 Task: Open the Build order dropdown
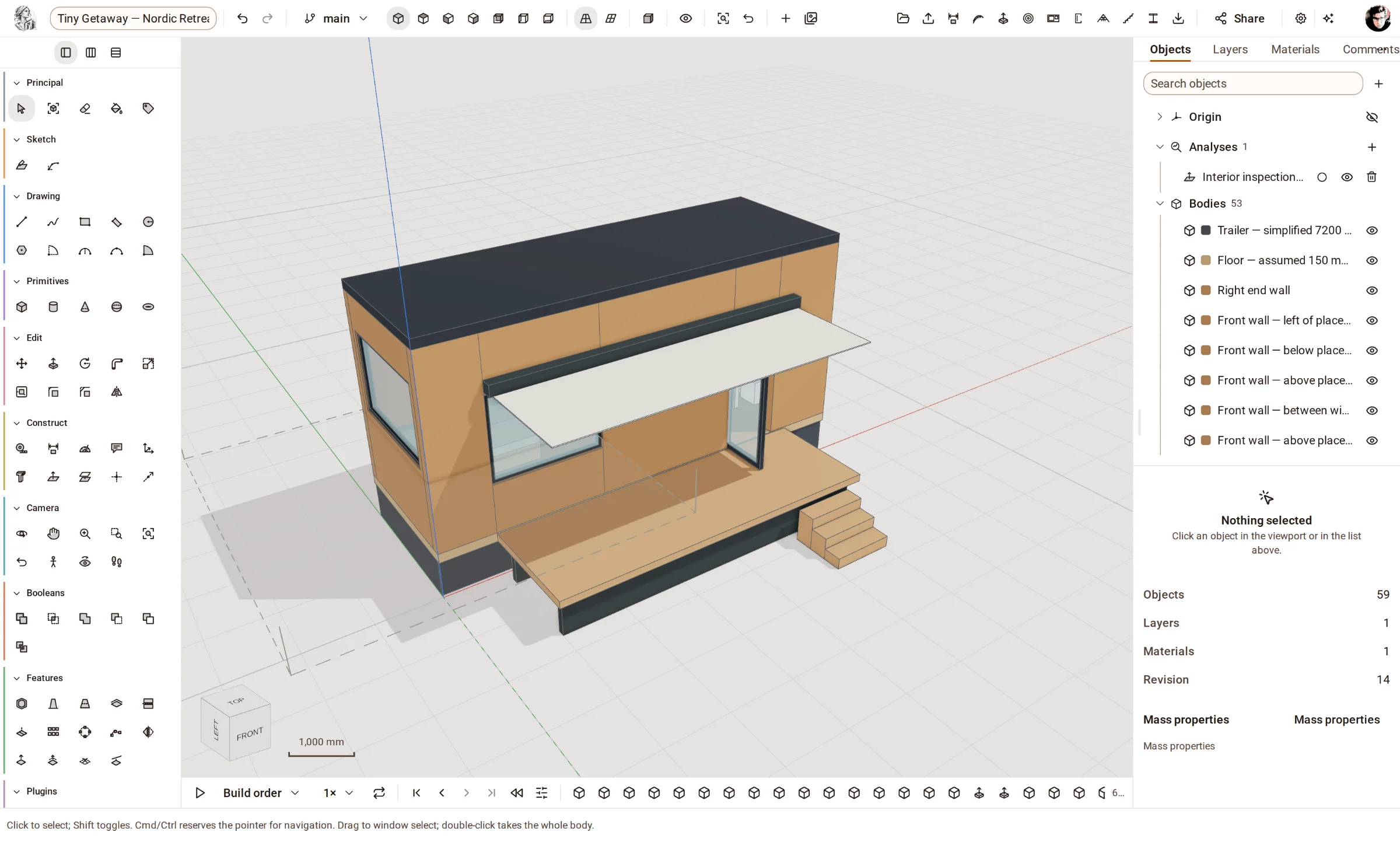[261, 793]
